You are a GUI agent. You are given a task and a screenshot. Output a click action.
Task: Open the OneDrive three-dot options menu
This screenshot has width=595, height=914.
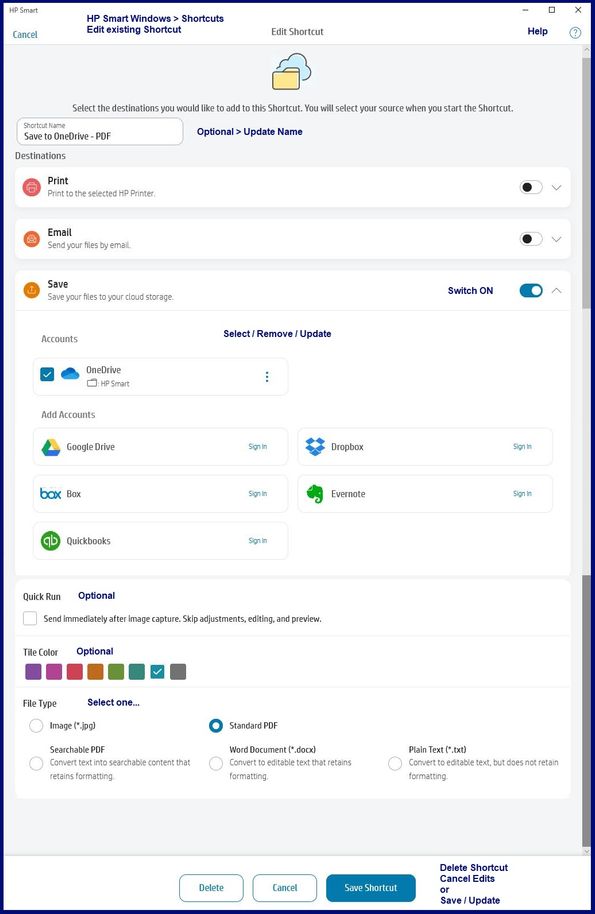click(x=267, y=377)
